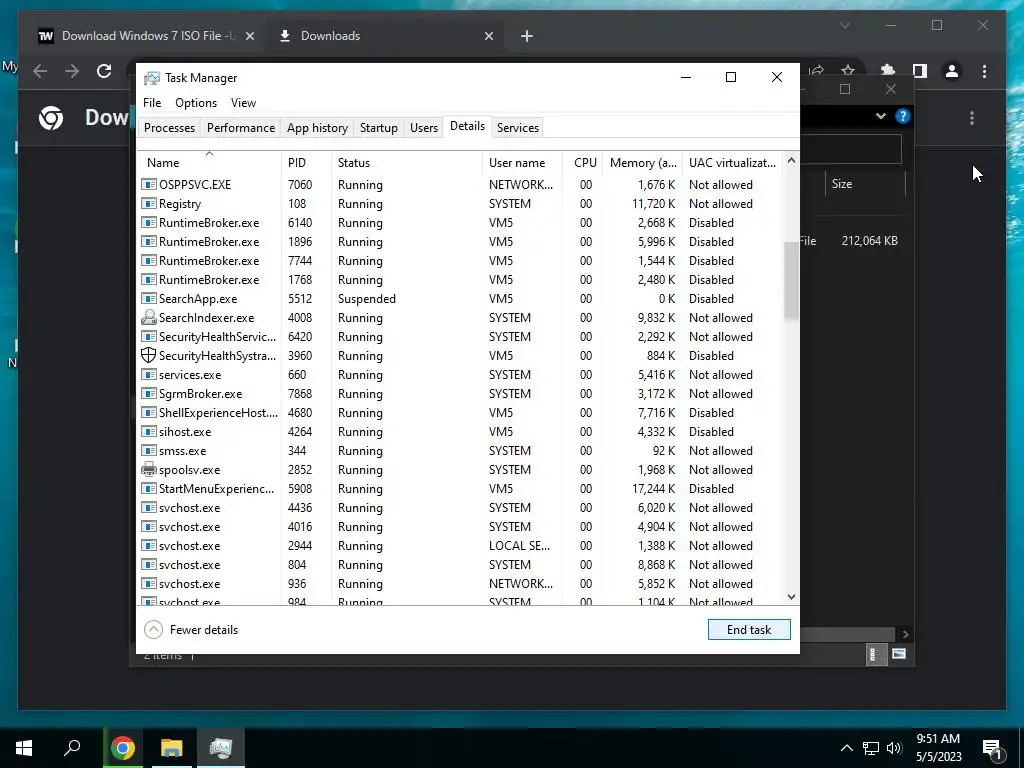Image resolution: width=1024 pixels, height=768 pixels.
Task: Open notification center
Action: point(991,748)
